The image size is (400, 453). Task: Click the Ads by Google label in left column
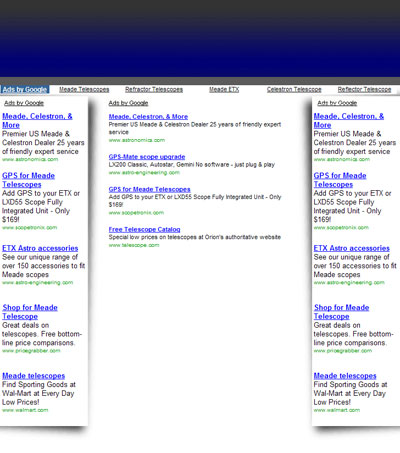coord(24,103)
